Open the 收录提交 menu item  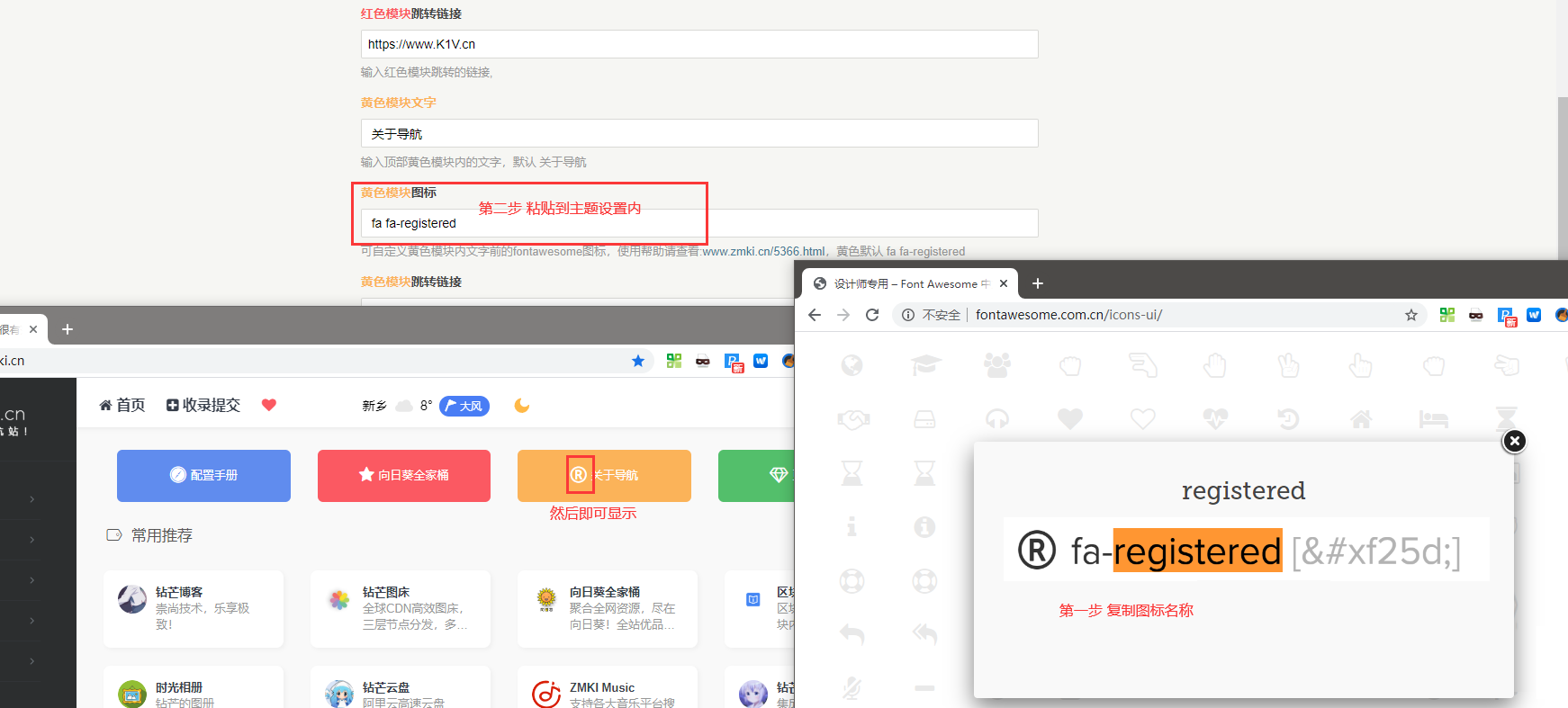coord(203,405)
